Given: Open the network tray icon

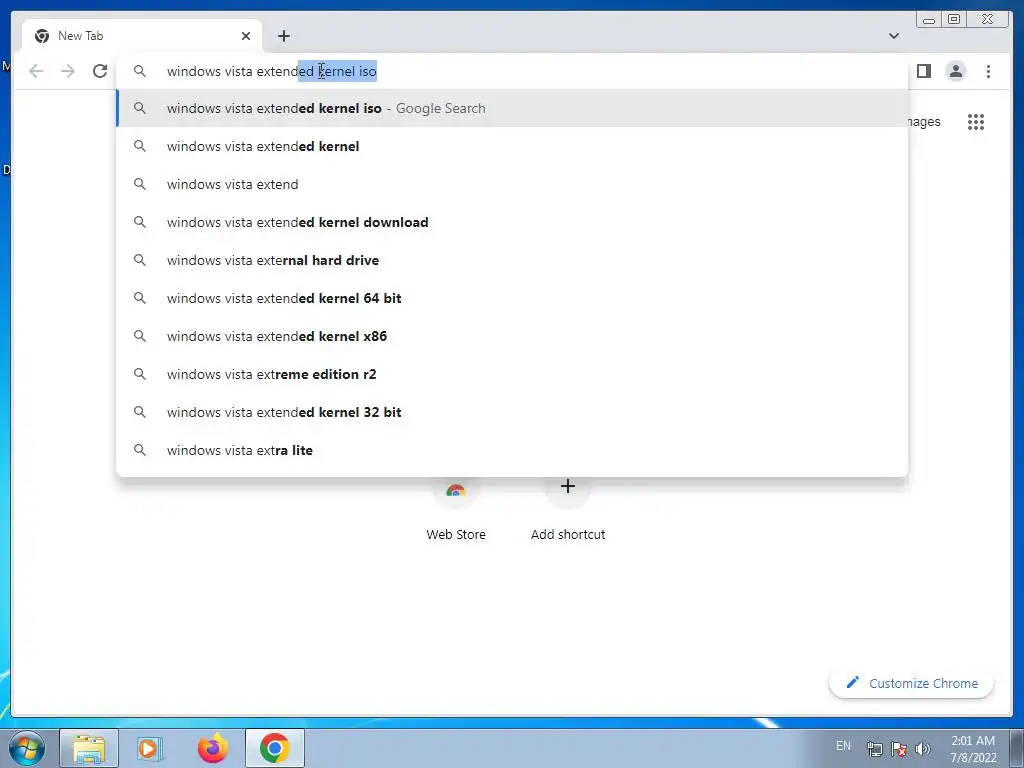Looking at the screenshot, I should [x=874, y=749].
